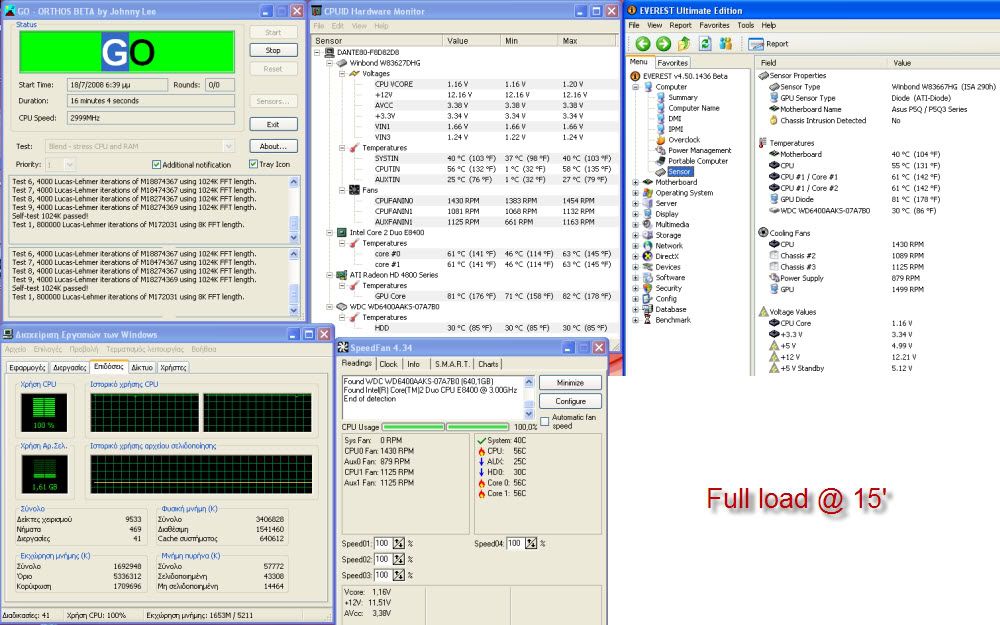Uncheck Additional notification in ORTHOS
Screen dimensions: 1000x625
157,164
